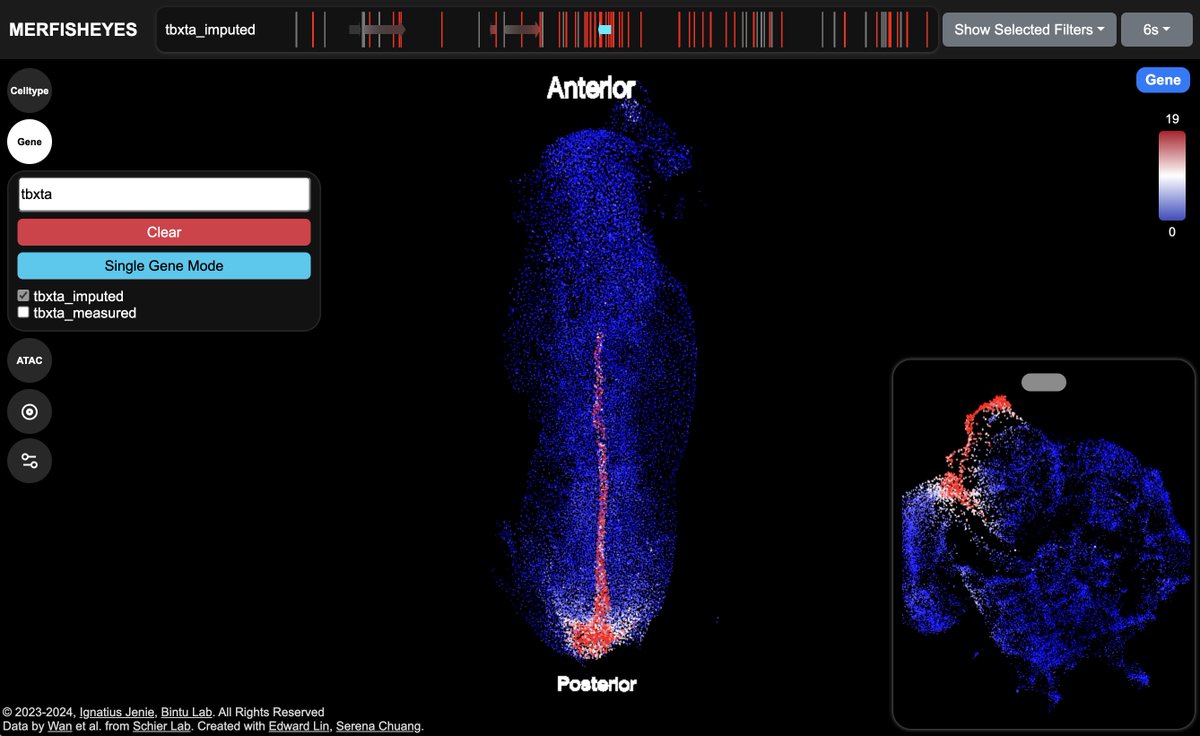The image size is (1200, 736).
Task: Open the Celltype panel button
Action: (29, 91)
